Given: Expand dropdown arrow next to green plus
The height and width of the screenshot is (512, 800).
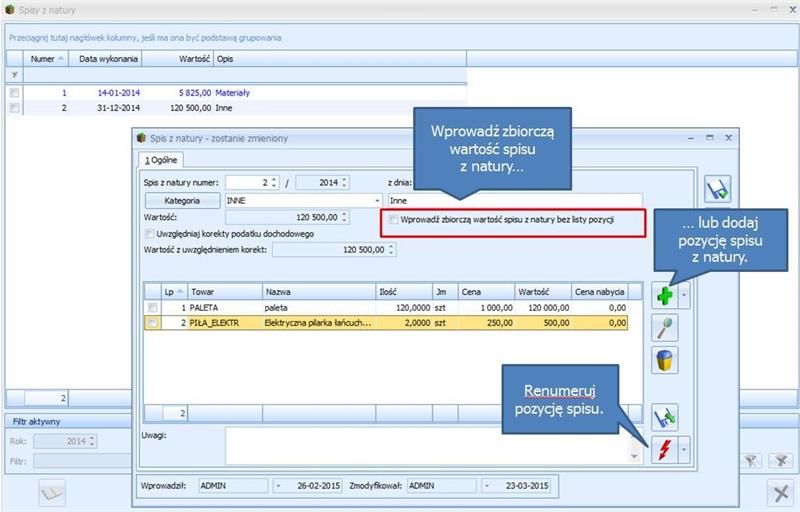Looking at the screenshot, I should pyautogui.click(x=684, y=296).
